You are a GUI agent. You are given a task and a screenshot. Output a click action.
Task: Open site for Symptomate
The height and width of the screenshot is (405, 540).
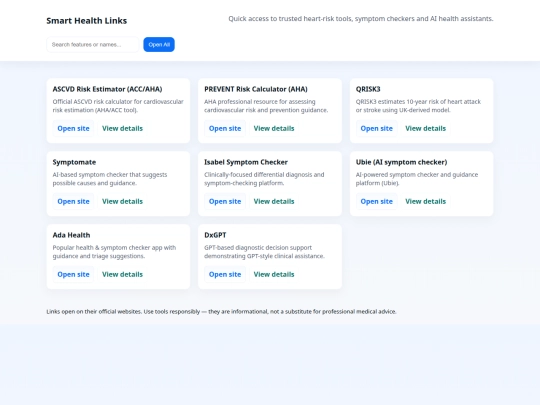[x=73, y=201]
